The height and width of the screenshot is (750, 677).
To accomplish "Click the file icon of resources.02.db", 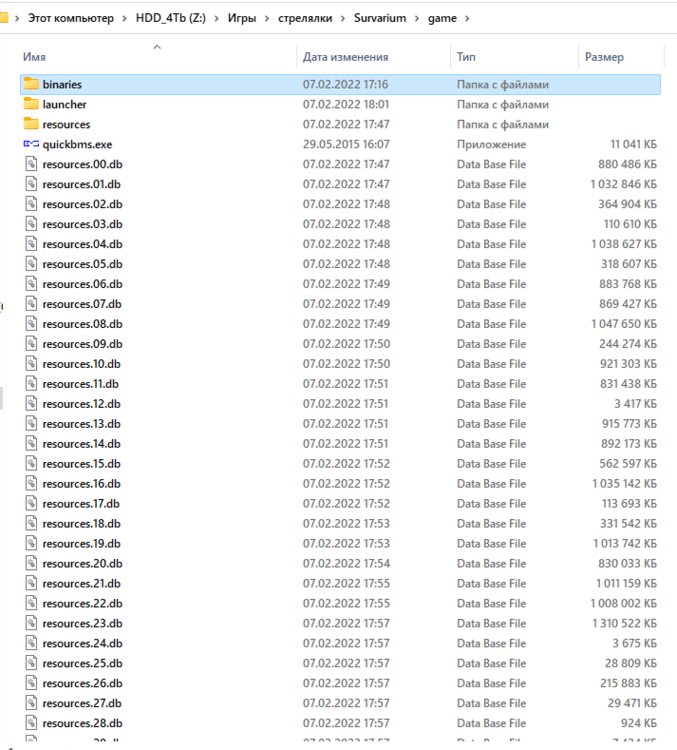I will [x=31, y=204].
